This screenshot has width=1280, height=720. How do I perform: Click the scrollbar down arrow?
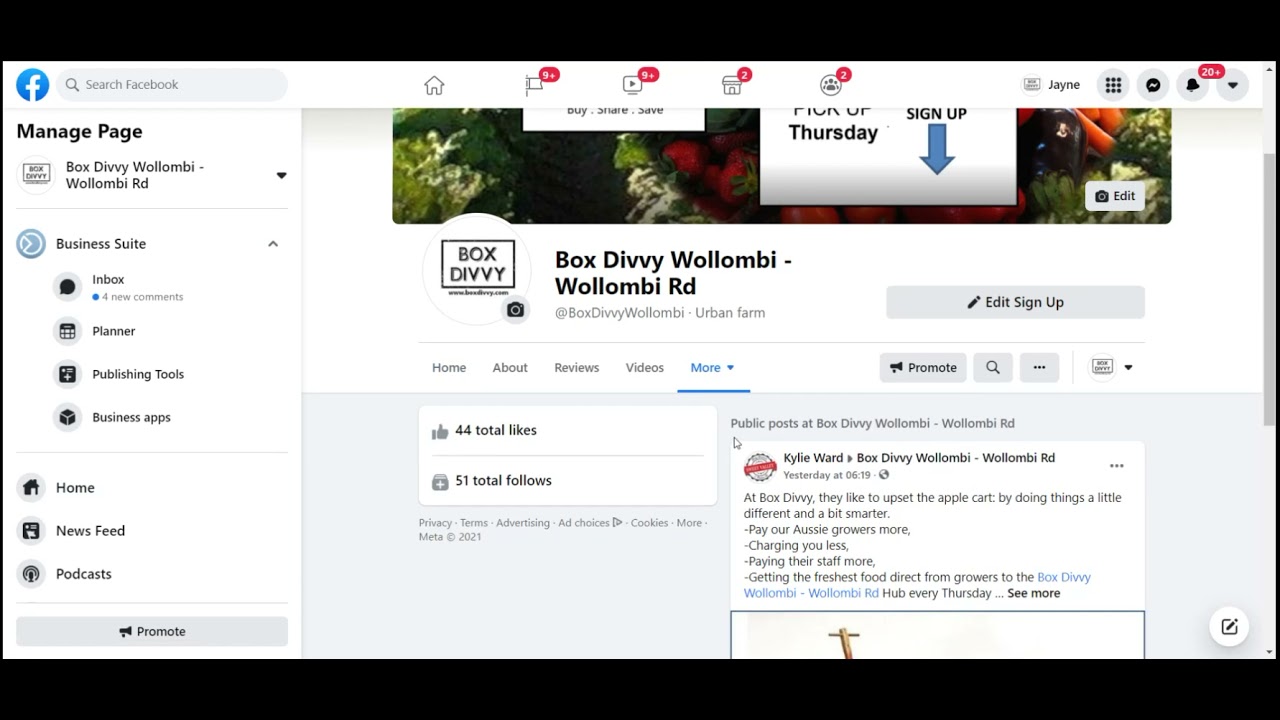(x=1270, y=652)
